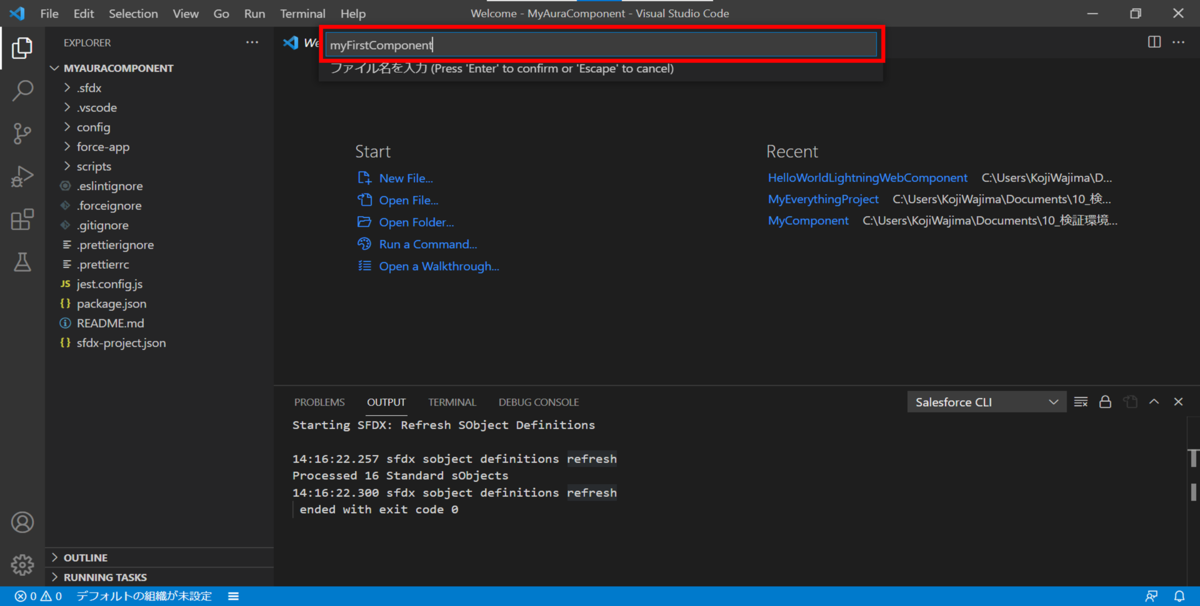Open the Explorer view in activity bar
This screenshot has height=606, width=1200.
(22, 48)
